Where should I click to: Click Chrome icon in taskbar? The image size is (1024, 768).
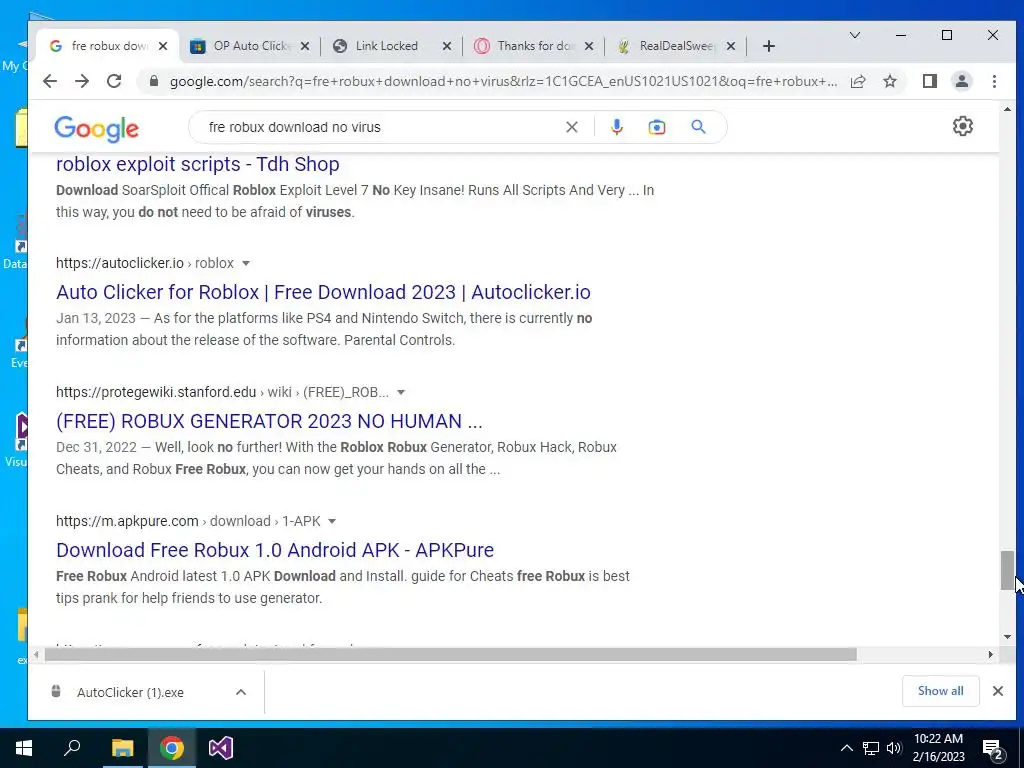tap(172, 748)
